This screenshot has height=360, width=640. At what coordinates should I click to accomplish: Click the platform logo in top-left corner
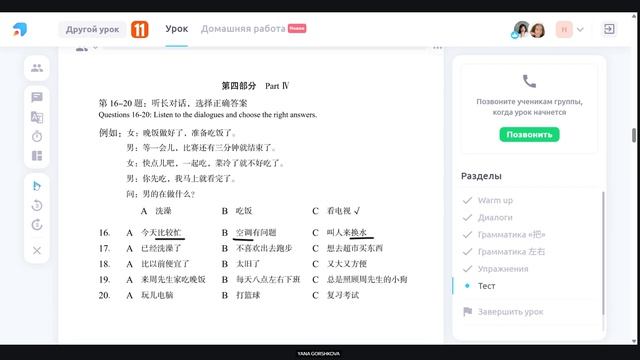pos(20,29)
